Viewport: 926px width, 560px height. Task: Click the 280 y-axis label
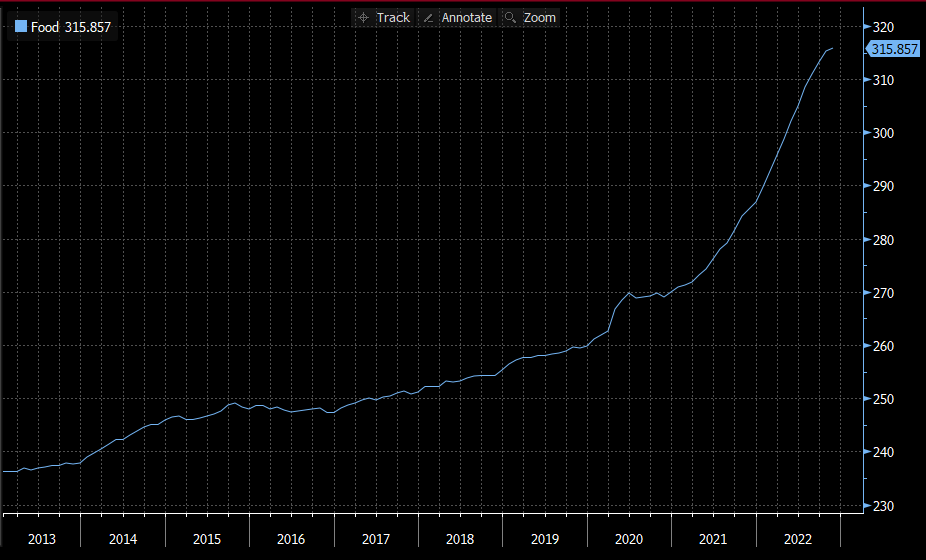point(883,240)
